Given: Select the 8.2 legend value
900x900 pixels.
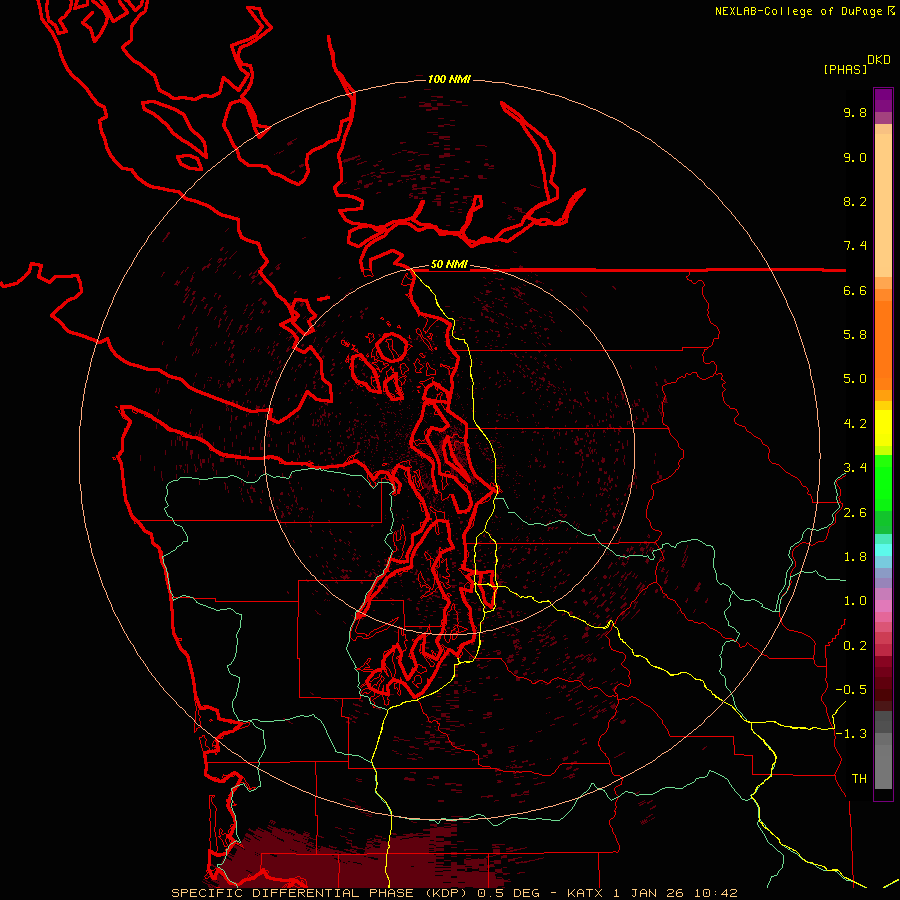Looking at the screenshot, I should point(855,202).
